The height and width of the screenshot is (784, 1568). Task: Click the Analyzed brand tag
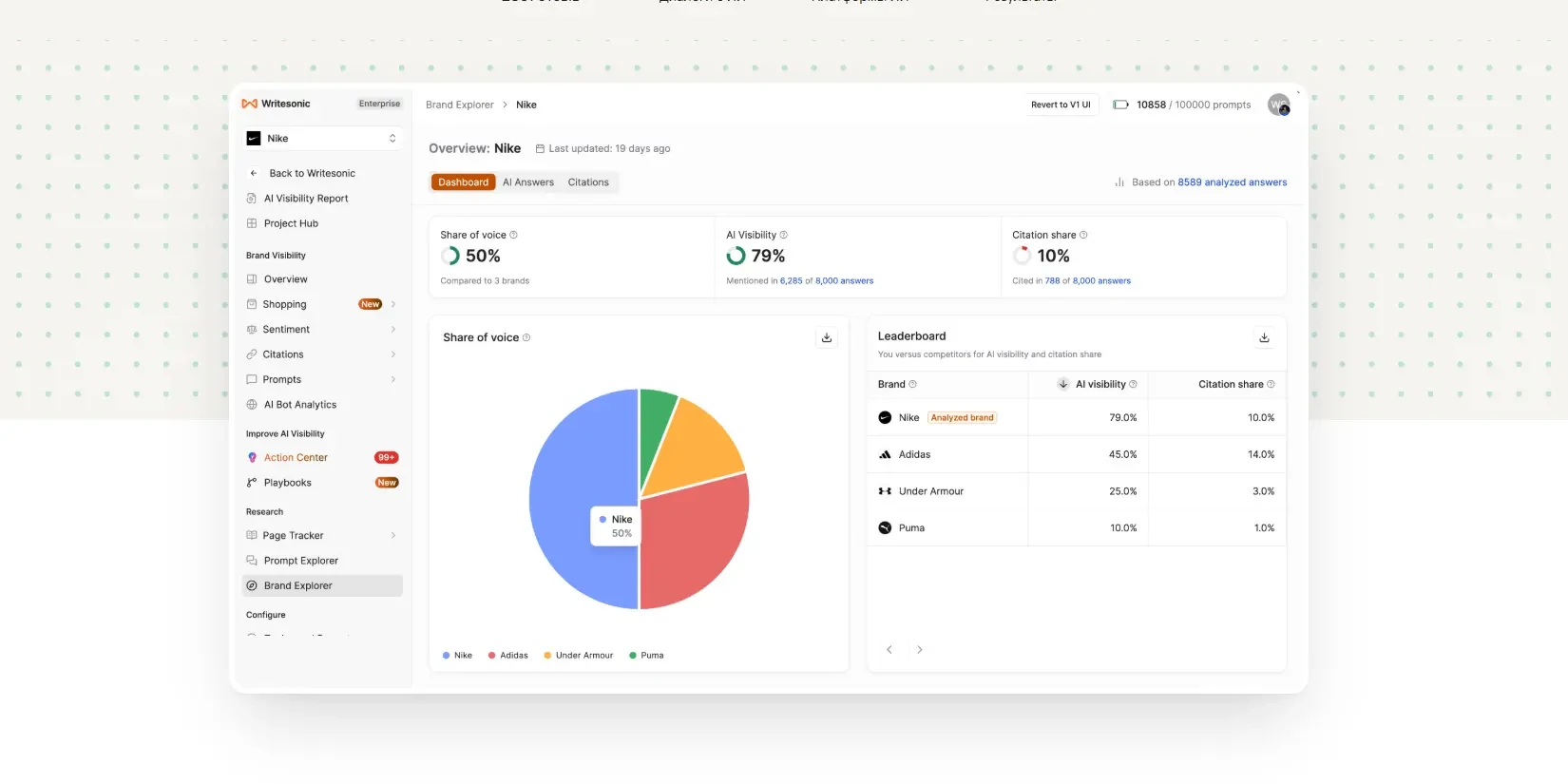click(962, 418)
